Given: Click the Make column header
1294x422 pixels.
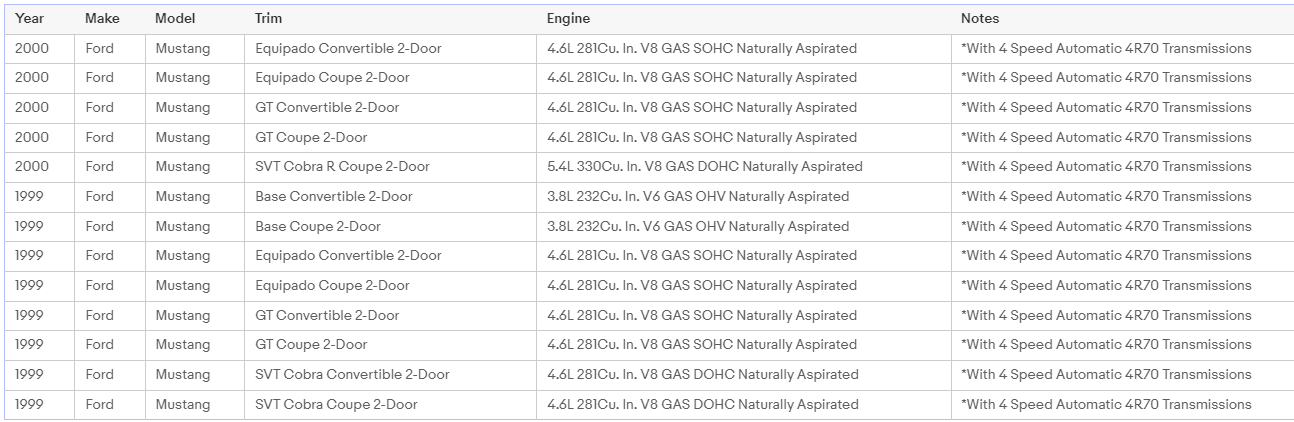Looking at the screenshot, I should (102, 18).
